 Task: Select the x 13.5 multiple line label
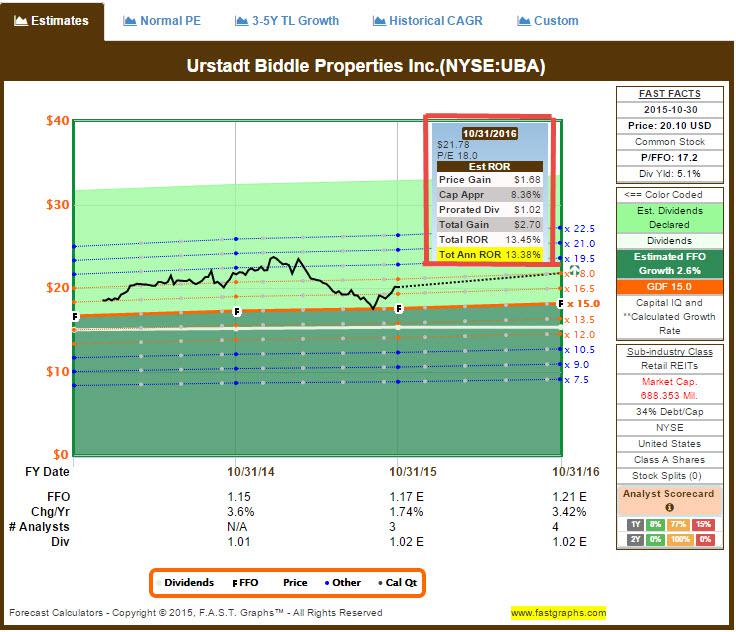(x=580, y=320)
